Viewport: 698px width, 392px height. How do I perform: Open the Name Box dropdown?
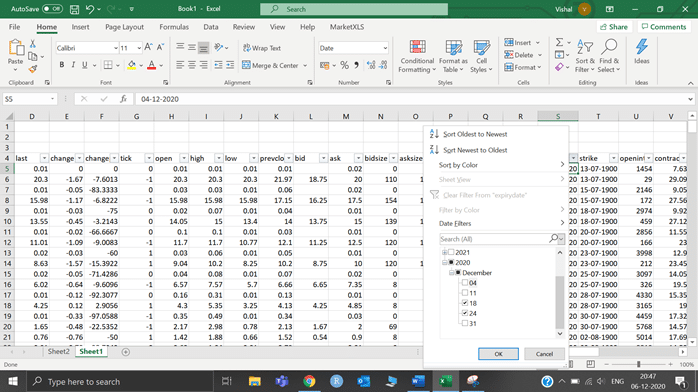pyautogui.click(x=53, y=99)
